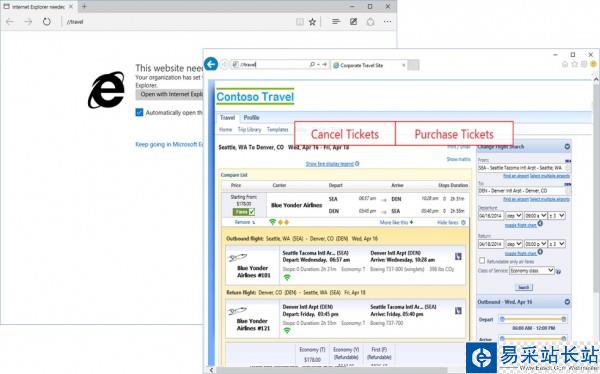
Task: Click wifi icon beside Remove link
Action: [x=272, y=222]
